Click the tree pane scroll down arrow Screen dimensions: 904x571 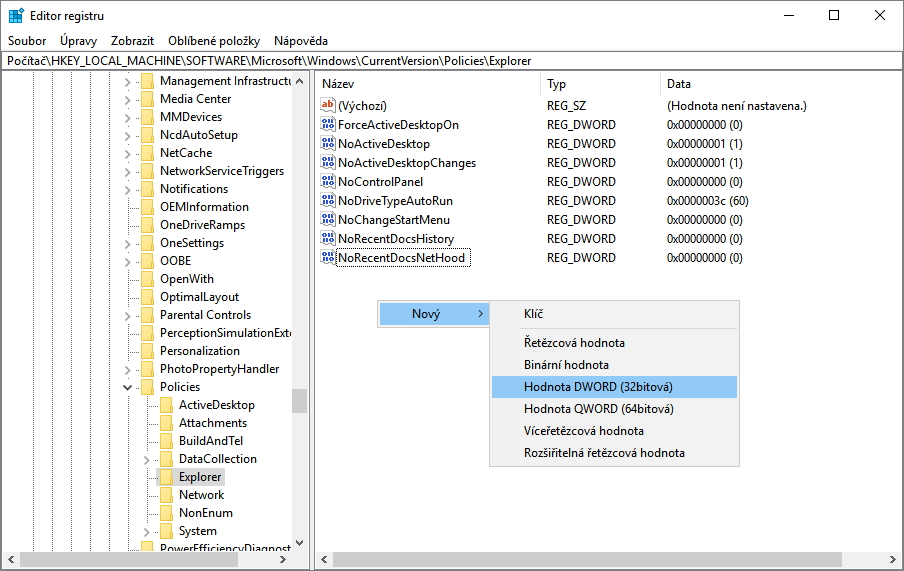coord(299,542)
